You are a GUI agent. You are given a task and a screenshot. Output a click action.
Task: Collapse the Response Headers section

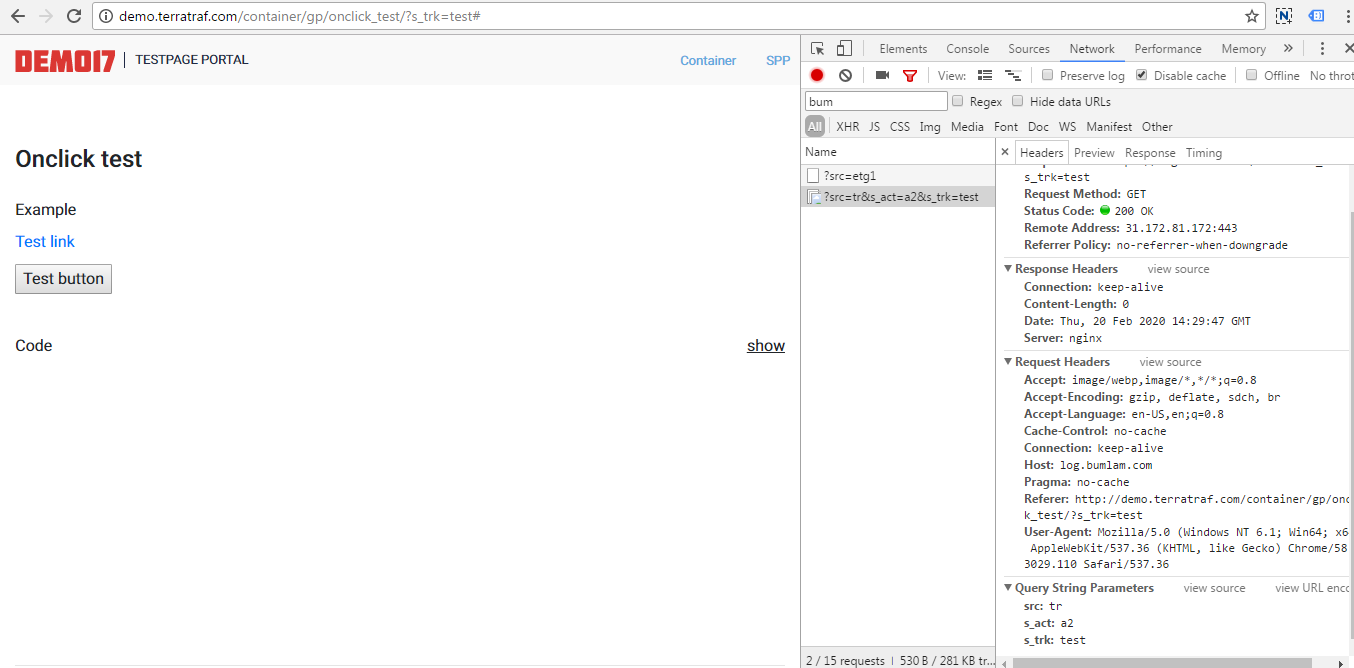(1008, 269)
